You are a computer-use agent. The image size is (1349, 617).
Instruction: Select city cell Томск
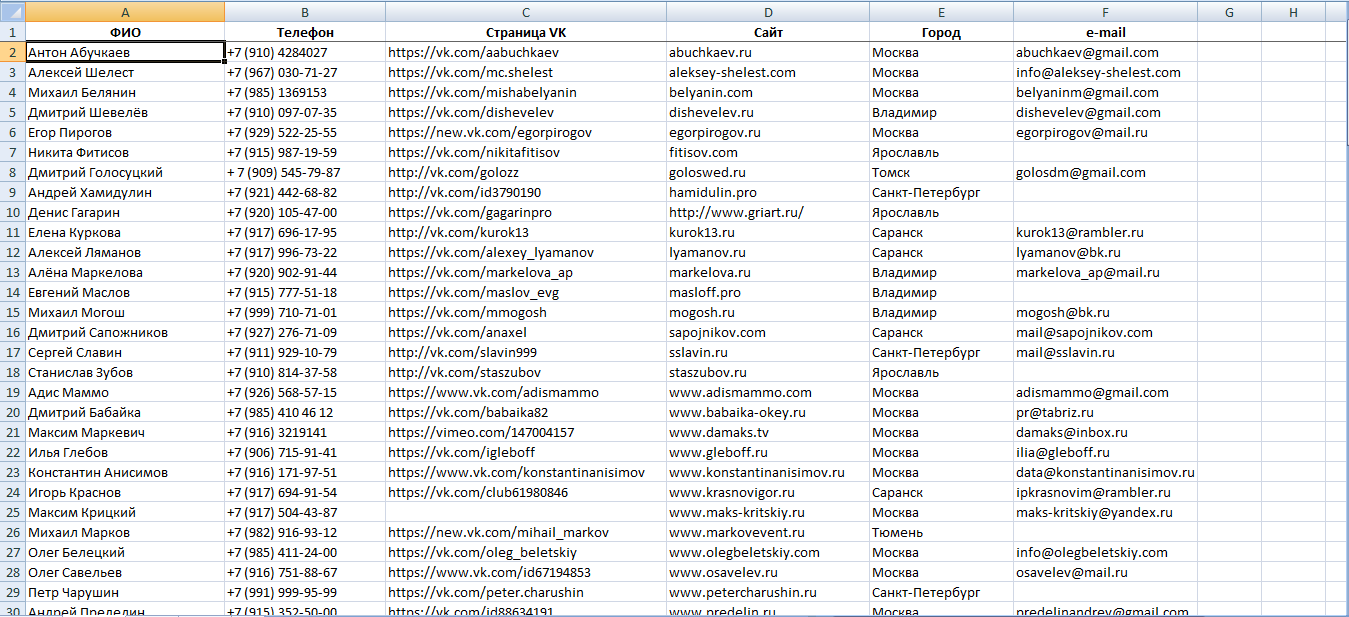(941, 172)
